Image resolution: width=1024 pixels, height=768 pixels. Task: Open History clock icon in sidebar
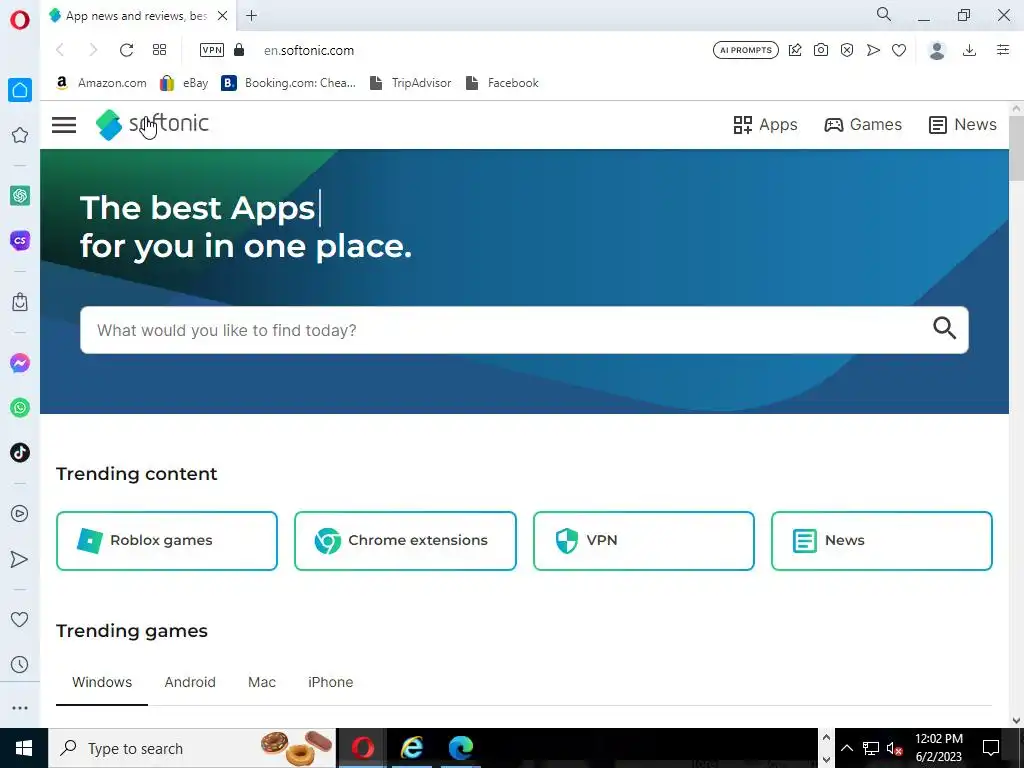point(20,665)
